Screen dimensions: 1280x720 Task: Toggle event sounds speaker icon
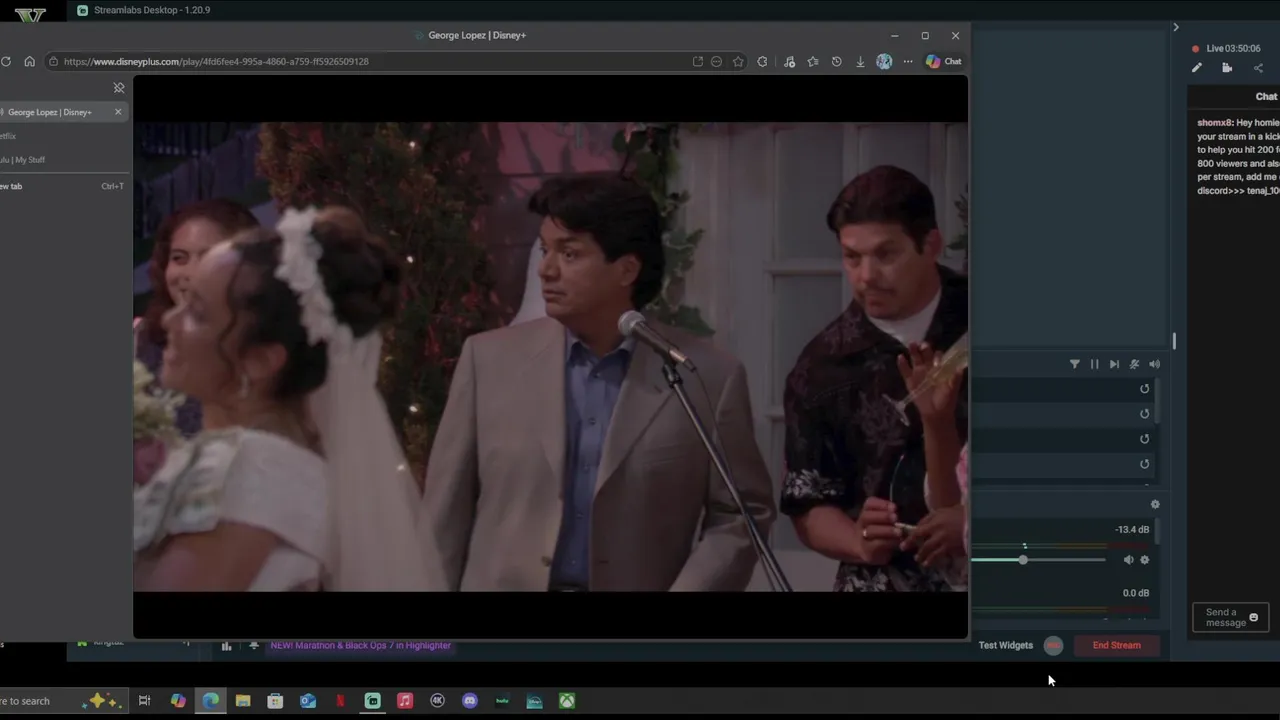[1154, 364]
